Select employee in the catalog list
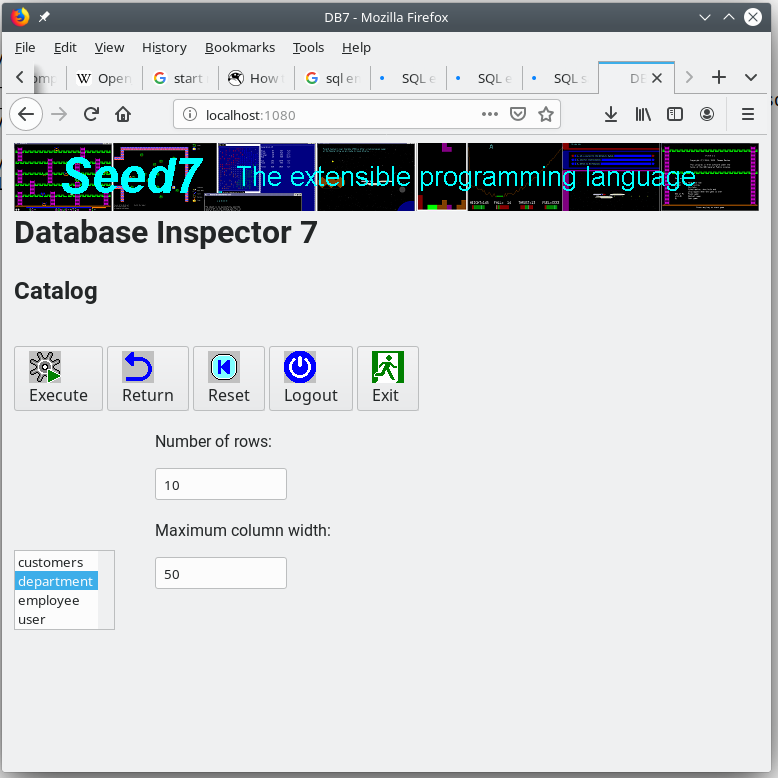The height and width of the screenshot is (778, 778). point(56,600)
